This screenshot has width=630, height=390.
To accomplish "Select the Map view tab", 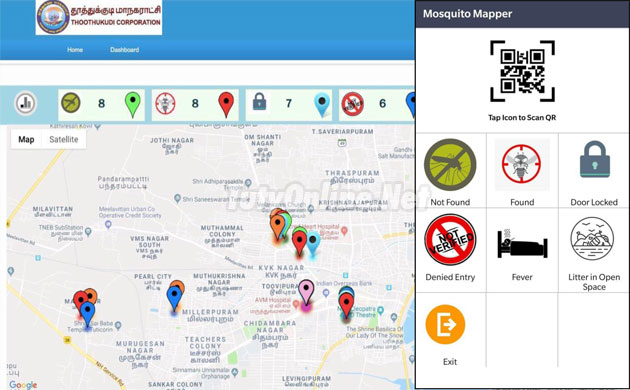I will coord(26,139).
